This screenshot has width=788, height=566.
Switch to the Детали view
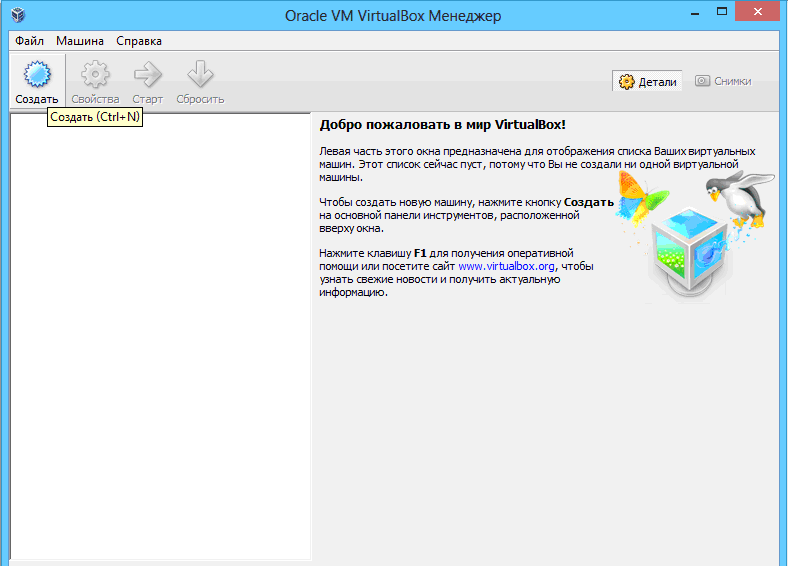pyautogui.click(x=647, y=81)
